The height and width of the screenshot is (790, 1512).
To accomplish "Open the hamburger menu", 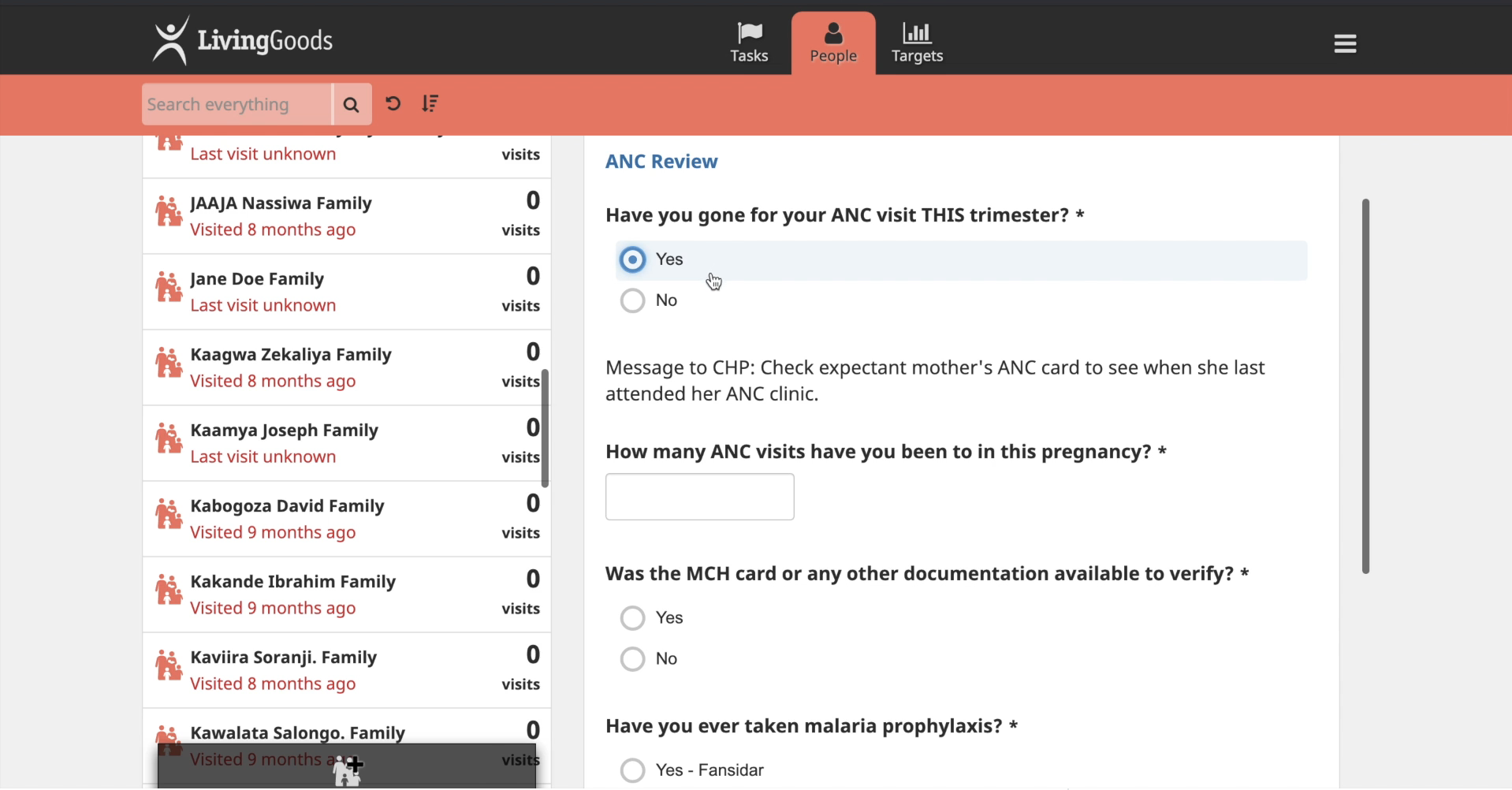I will 1345,44.
